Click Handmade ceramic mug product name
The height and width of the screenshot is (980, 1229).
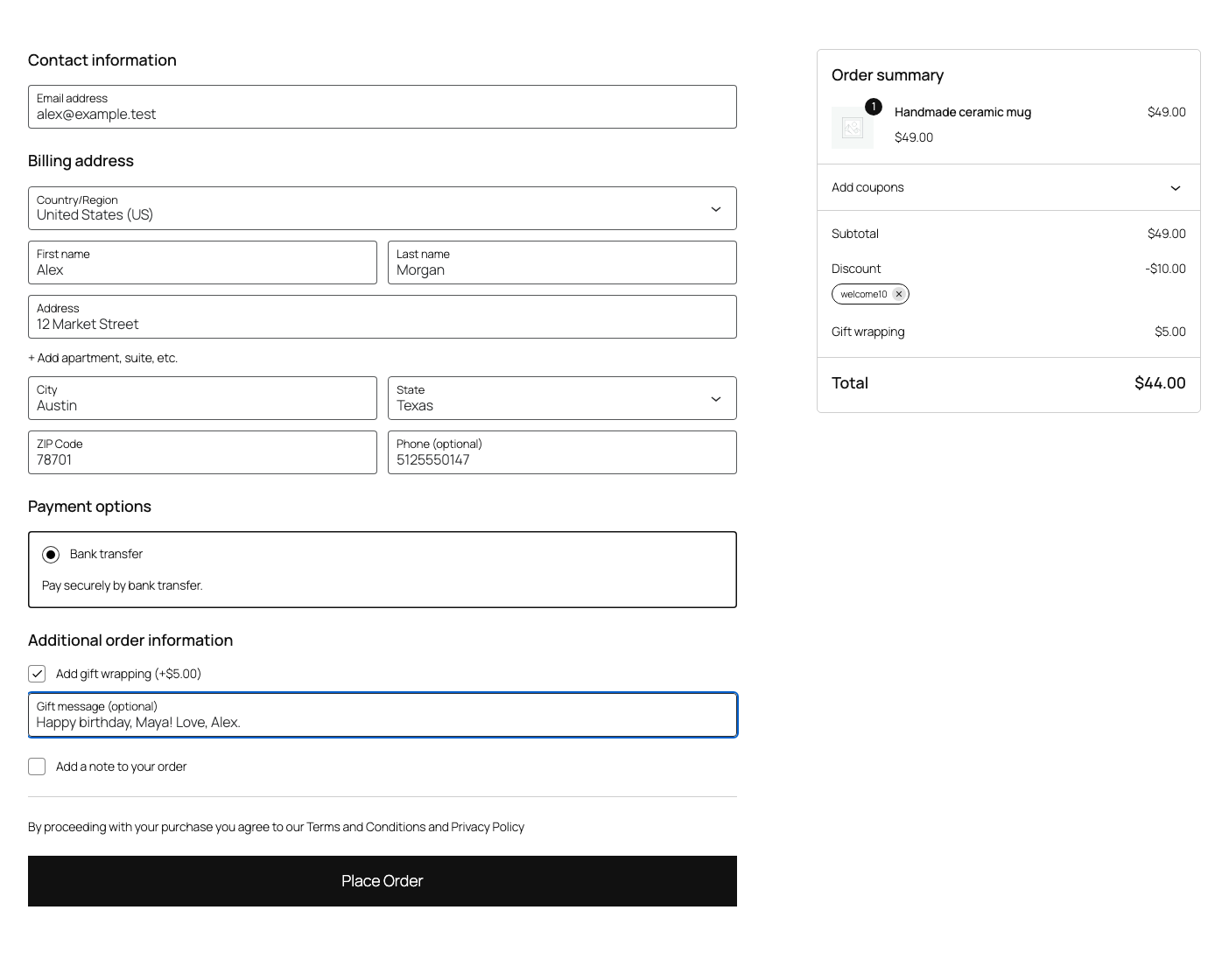click(x=963, y=112)
